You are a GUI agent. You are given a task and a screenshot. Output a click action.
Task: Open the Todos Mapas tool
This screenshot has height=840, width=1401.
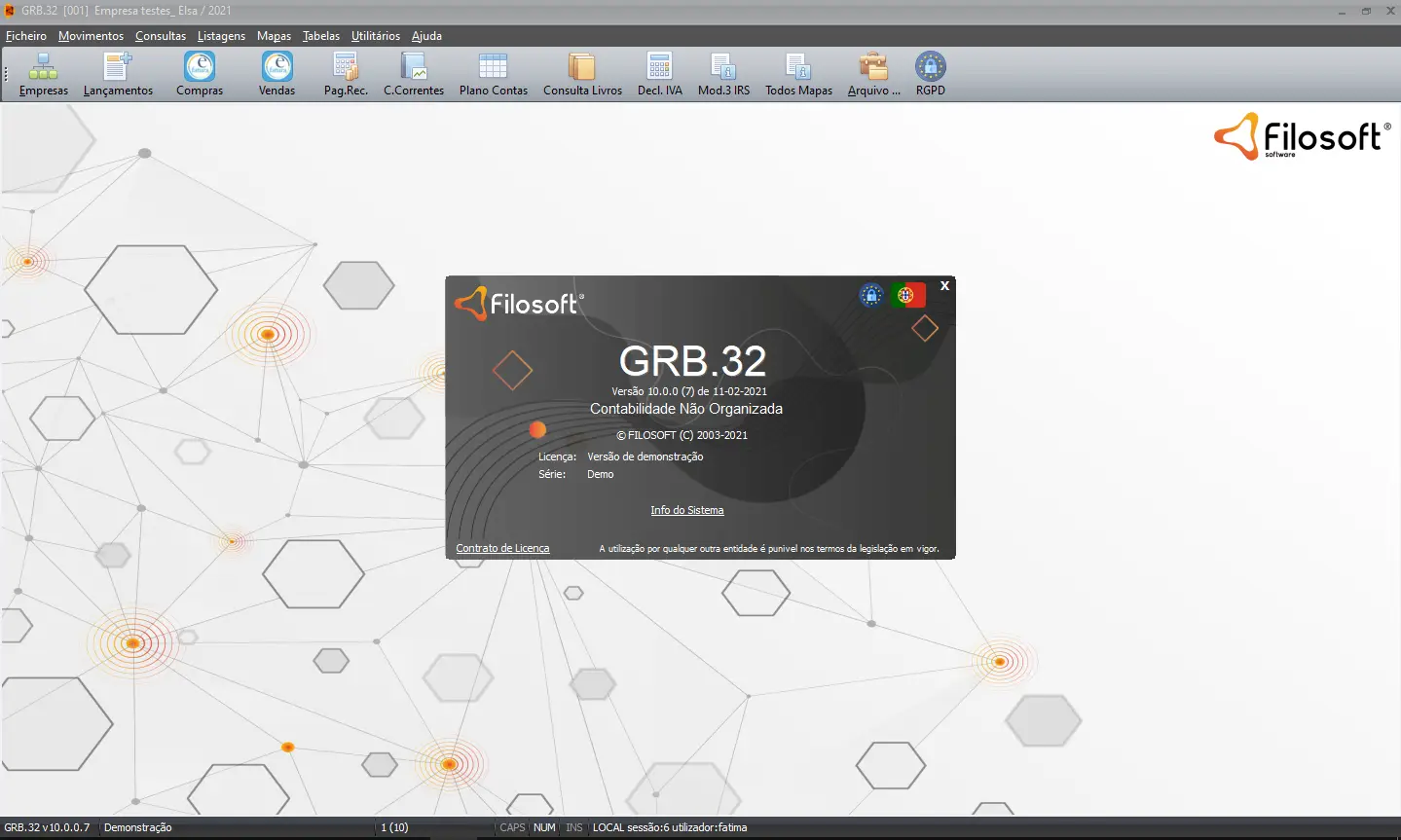click(x=798, y=73)
